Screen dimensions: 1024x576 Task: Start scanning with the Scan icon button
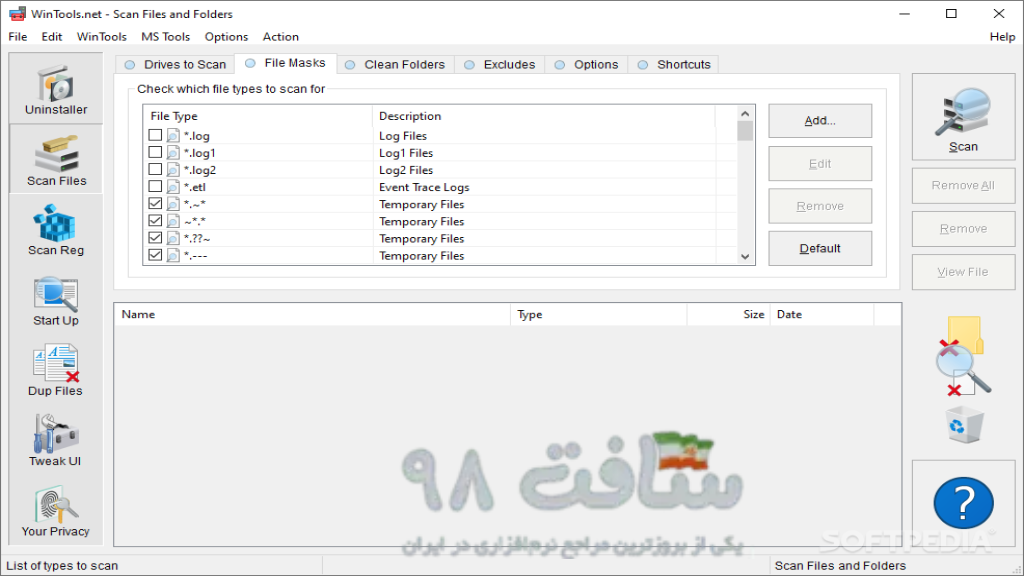[x=963, y=117]
